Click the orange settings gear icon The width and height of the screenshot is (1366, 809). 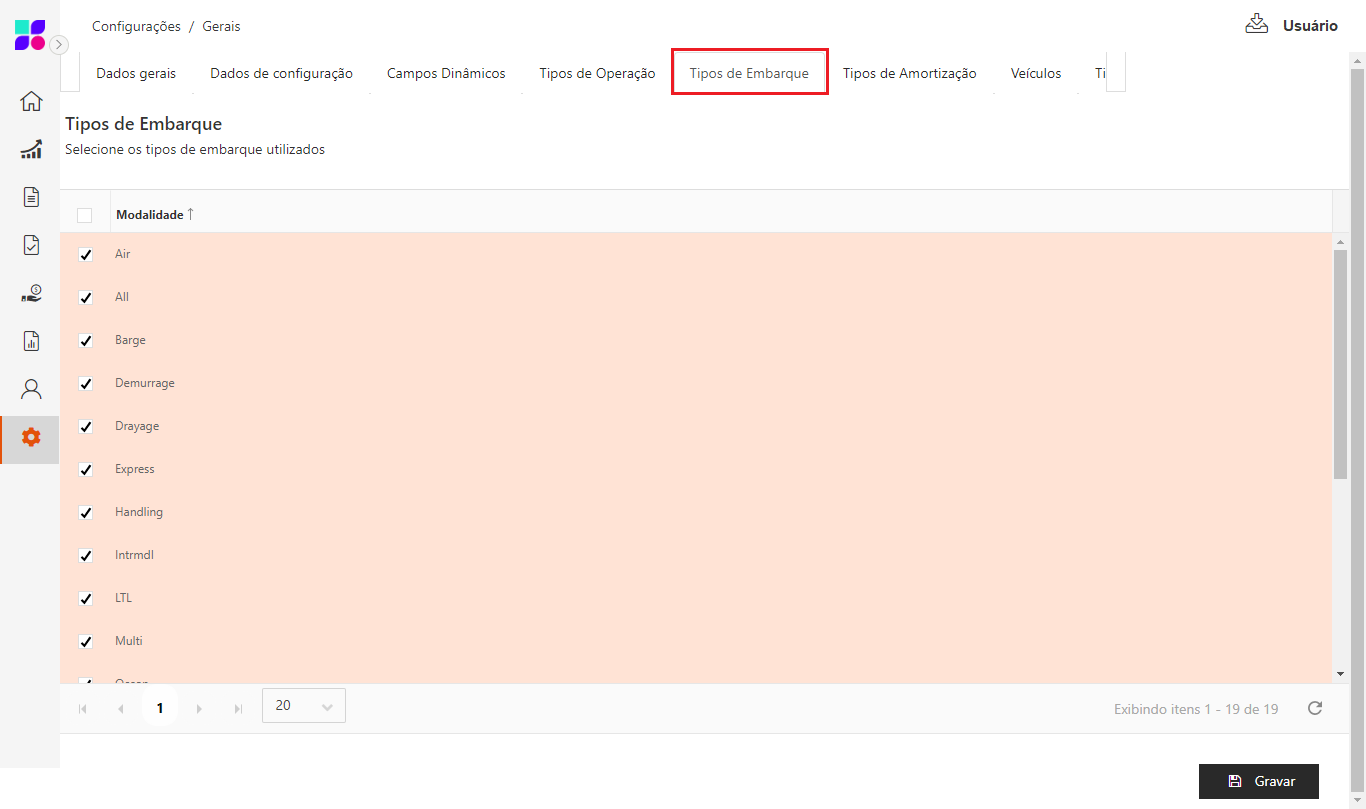point(31,437)
